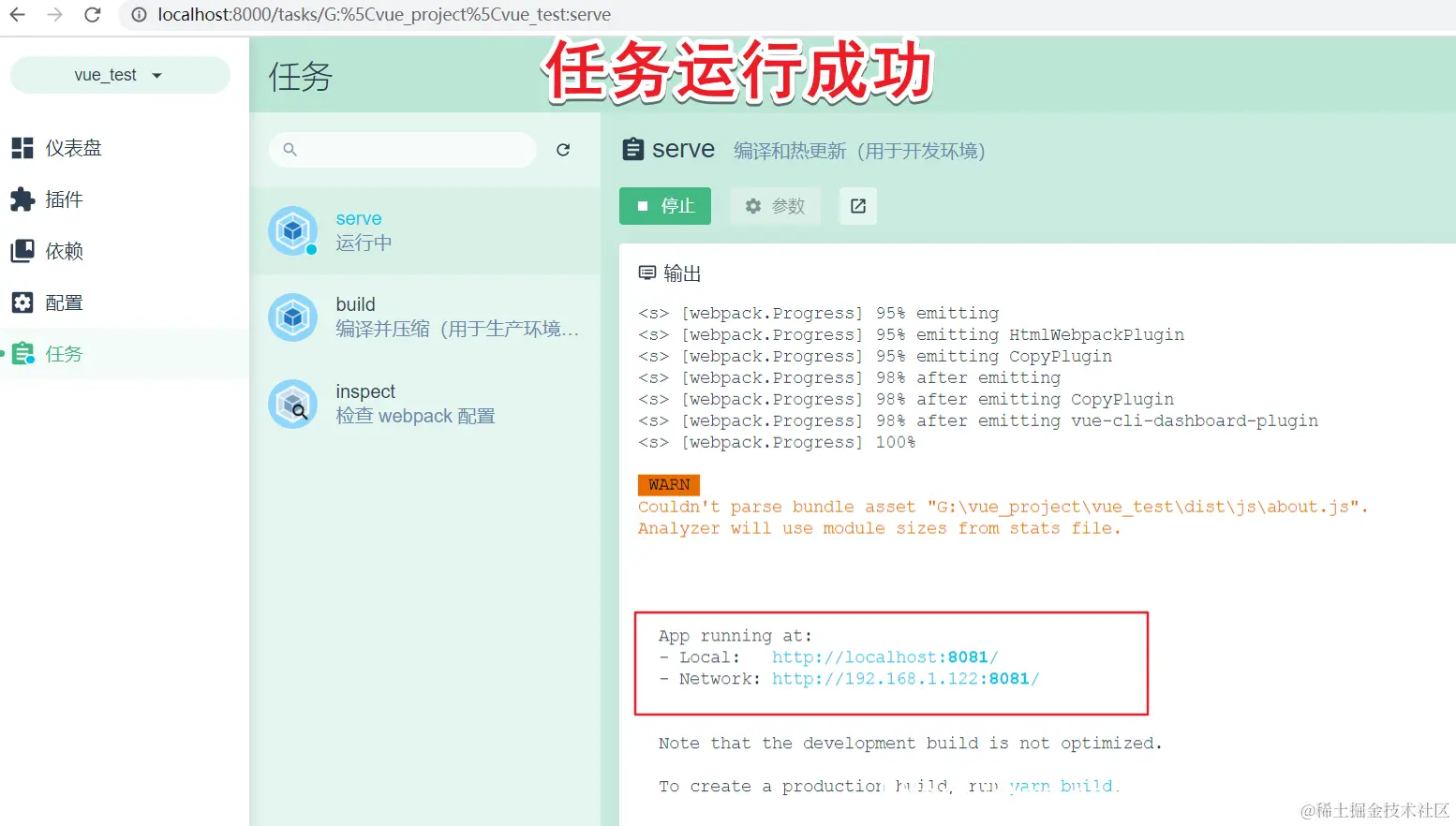Screen dimensions: 1456x826
Task: Click the browser back arrow
Action: [x=18, y=15]
